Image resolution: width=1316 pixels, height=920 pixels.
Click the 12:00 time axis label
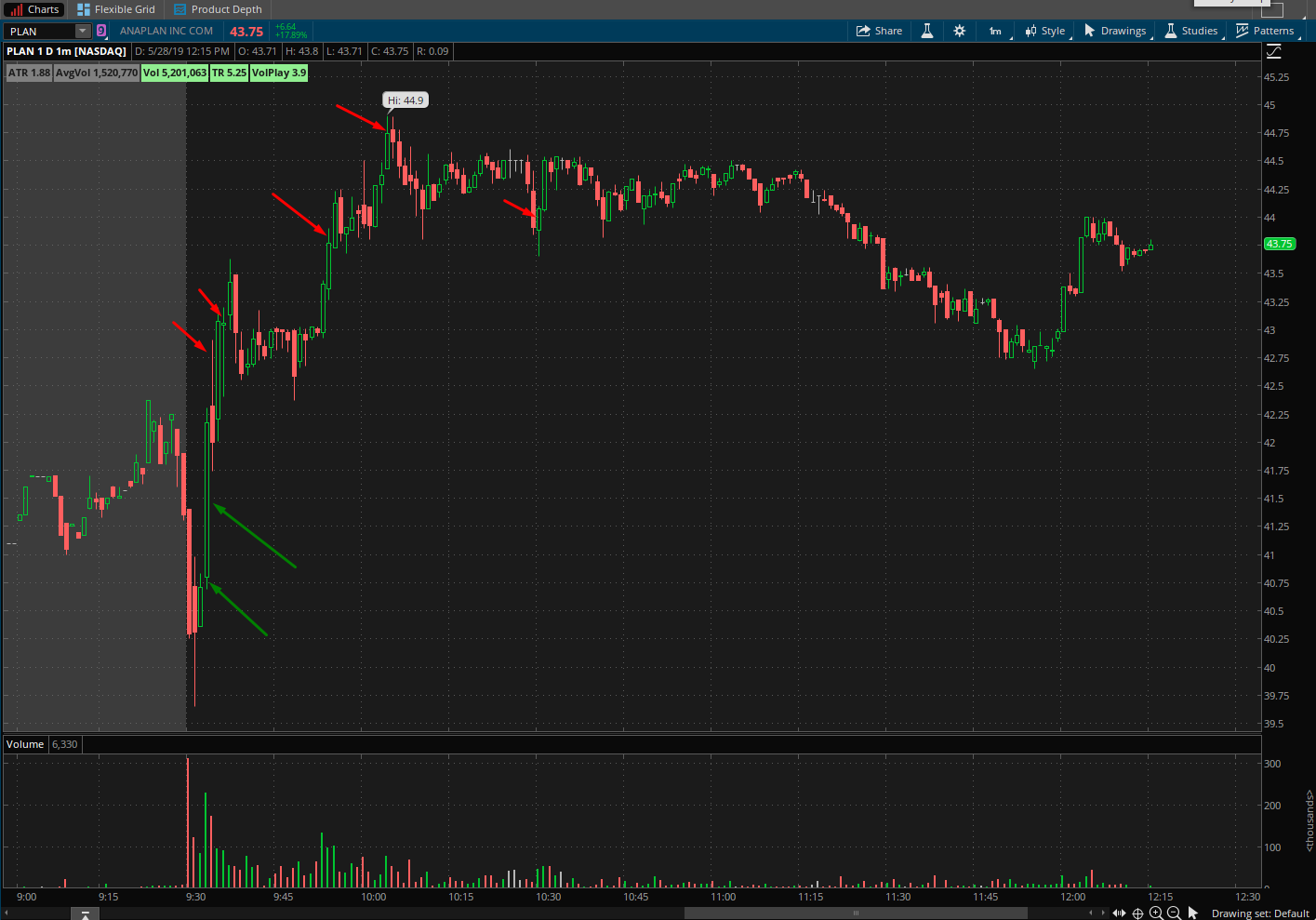pyautogui.click(x=1073, y=897)
